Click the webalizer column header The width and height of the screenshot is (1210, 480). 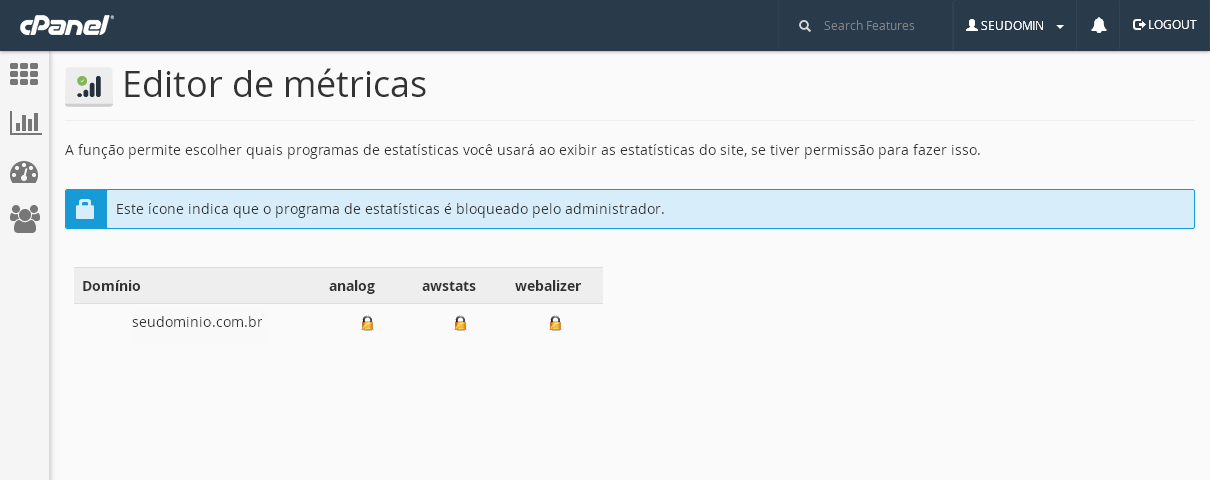pyautogui.click(x=548, y=286)
